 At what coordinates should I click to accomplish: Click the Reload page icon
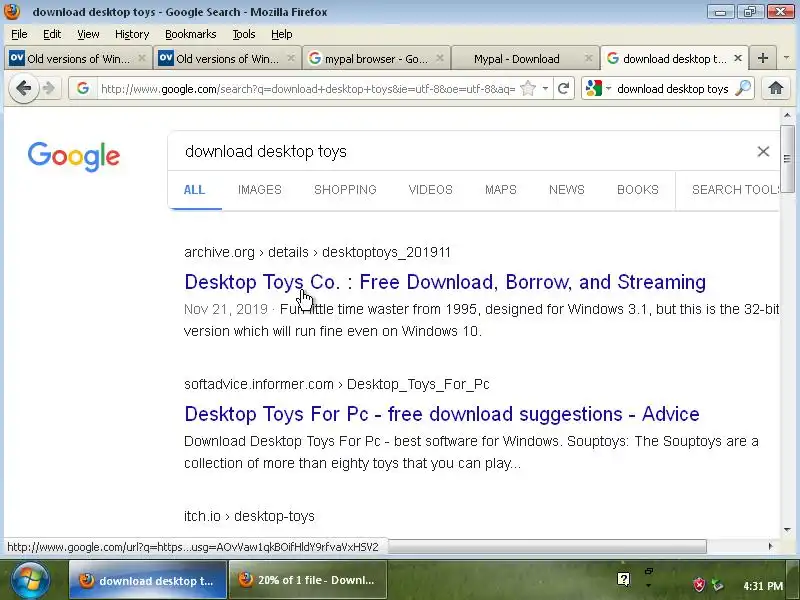coord(563,89)
